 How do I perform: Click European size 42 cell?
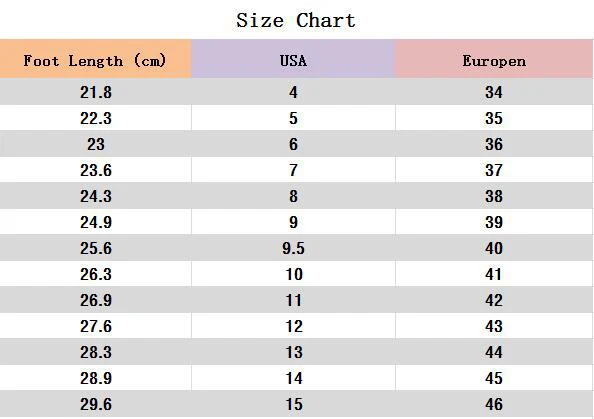[x=494, y=300]
